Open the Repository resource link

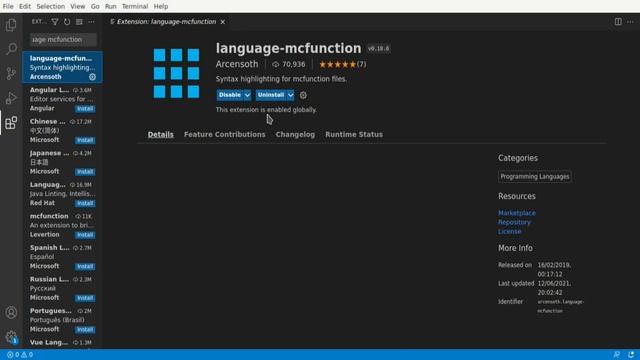(x=514, y=222)
